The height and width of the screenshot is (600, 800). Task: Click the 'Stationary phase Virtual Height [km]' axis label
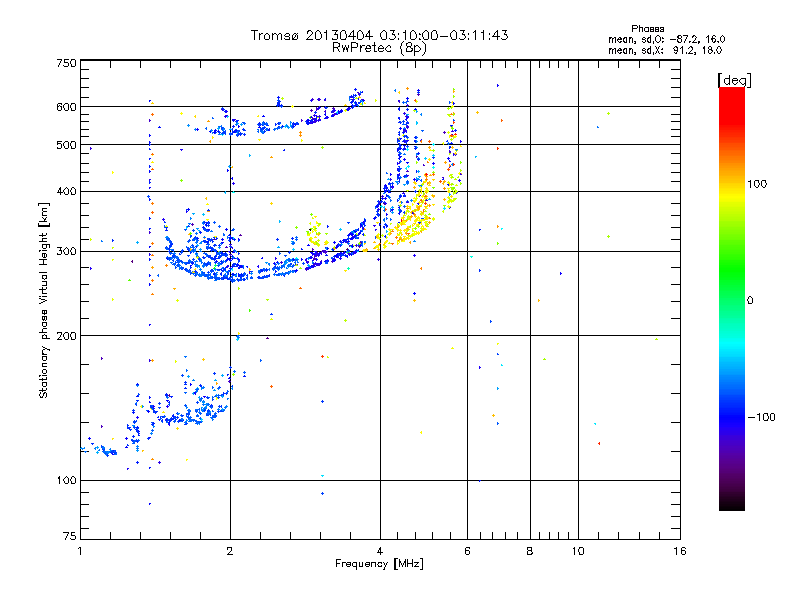[x=43, y=301]
